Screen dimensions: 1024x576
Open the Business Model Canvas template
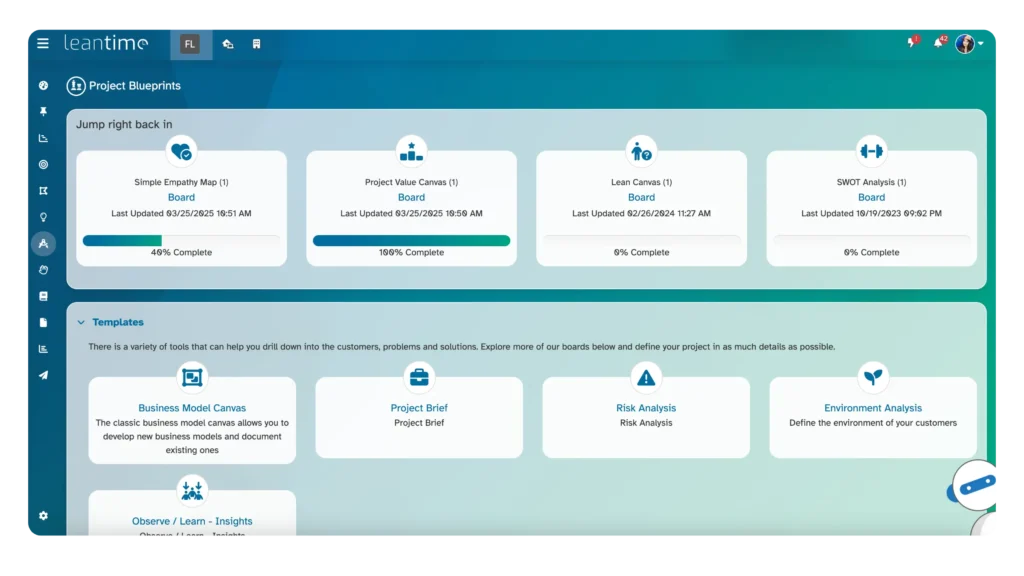[x=192, y=408]
